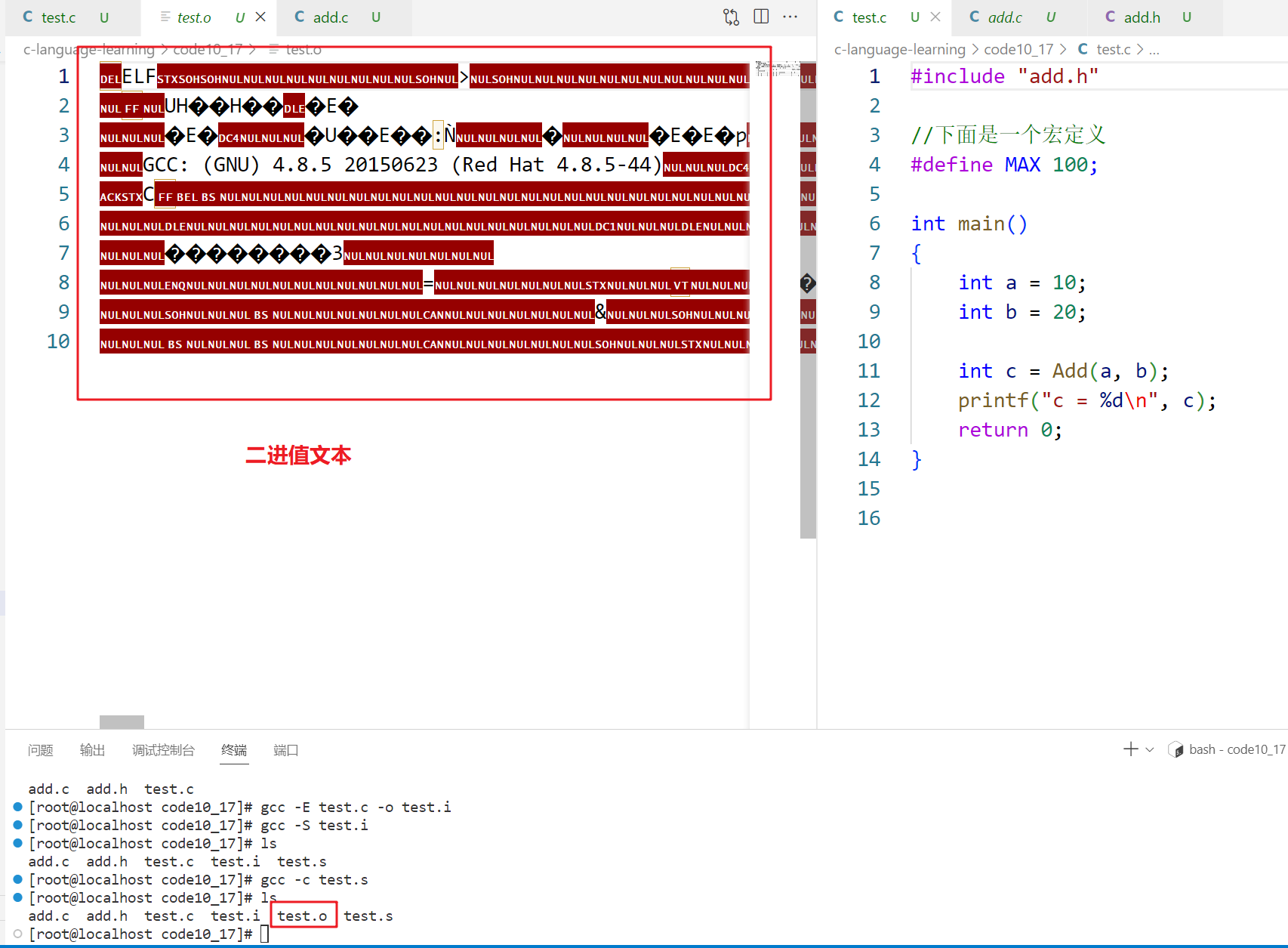Click c-language-learning breadcrumb in left editor
The width and height of the screenshot is (1288, 948).
coord(88,49)
